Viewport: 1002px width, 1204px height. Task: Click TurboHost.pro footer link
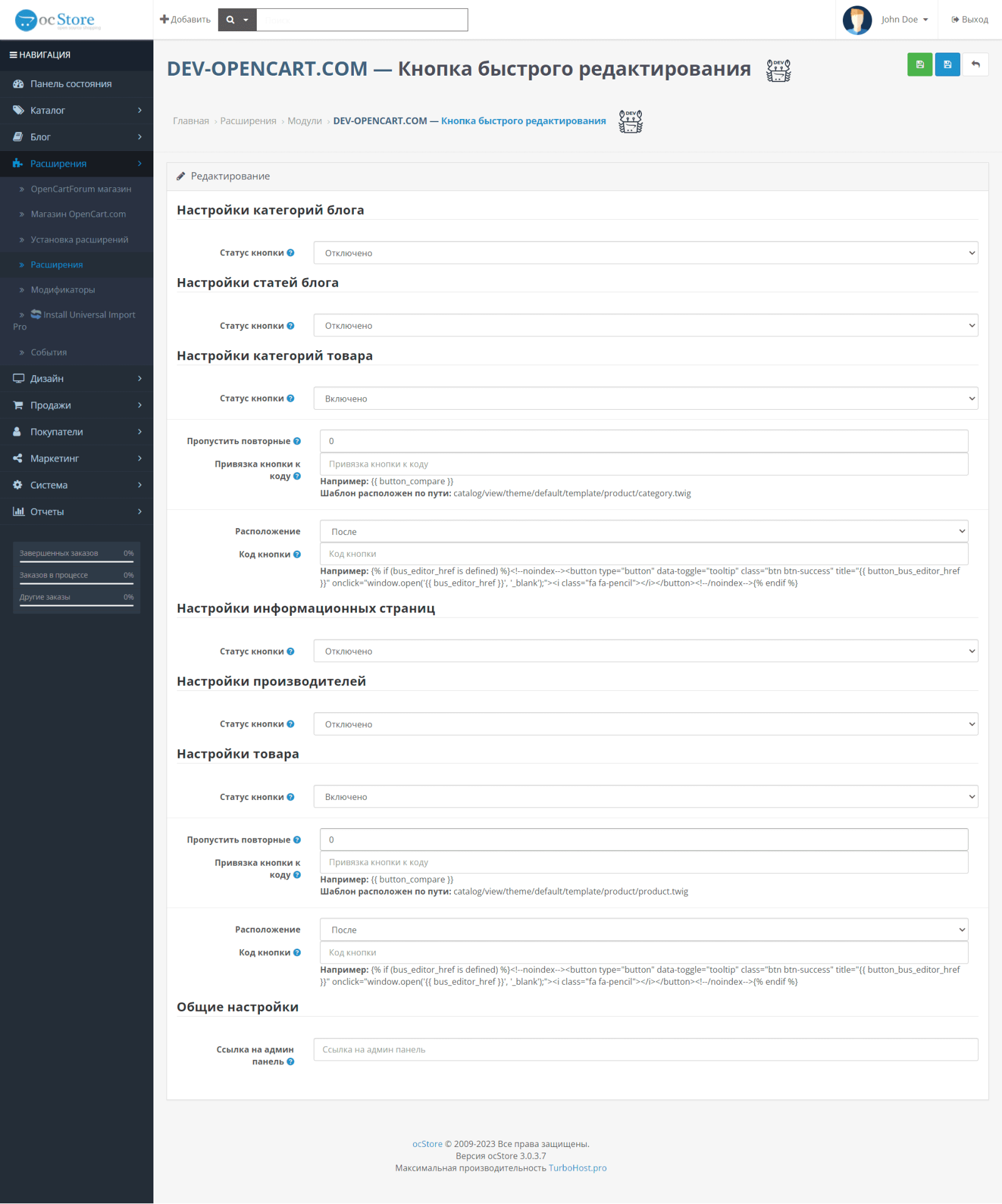577,1168
